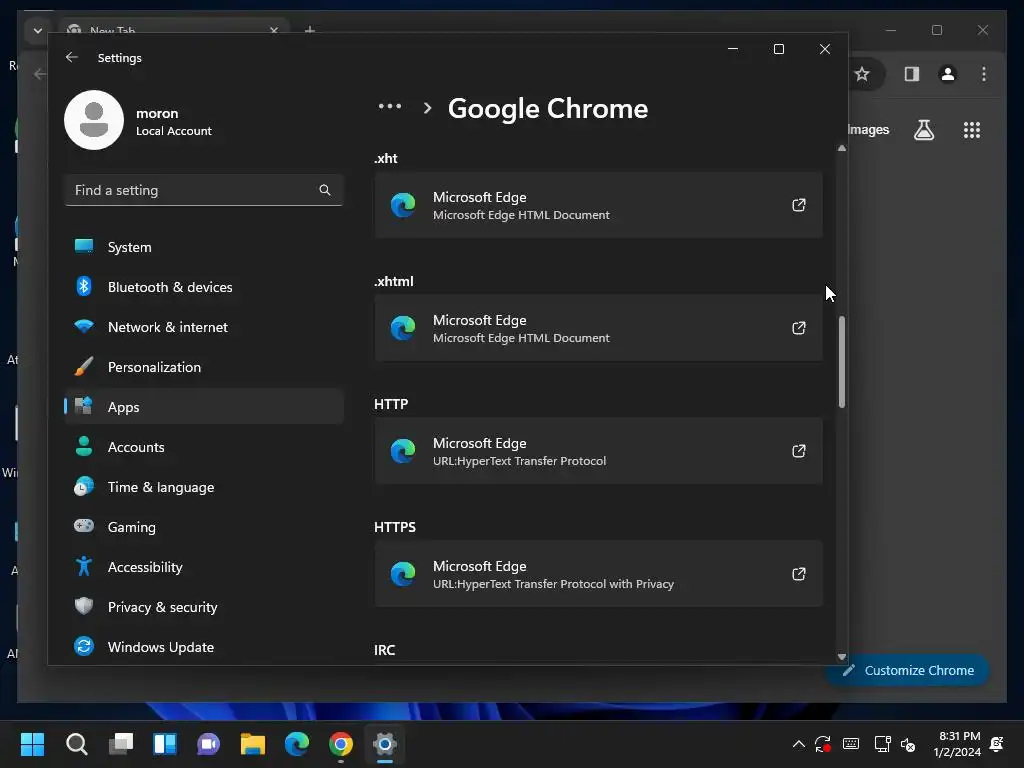Expand the breadcrumb ellipsis before Google Chrome
Viewport: 1024px width, 768px height.
[x=390, y=106]
